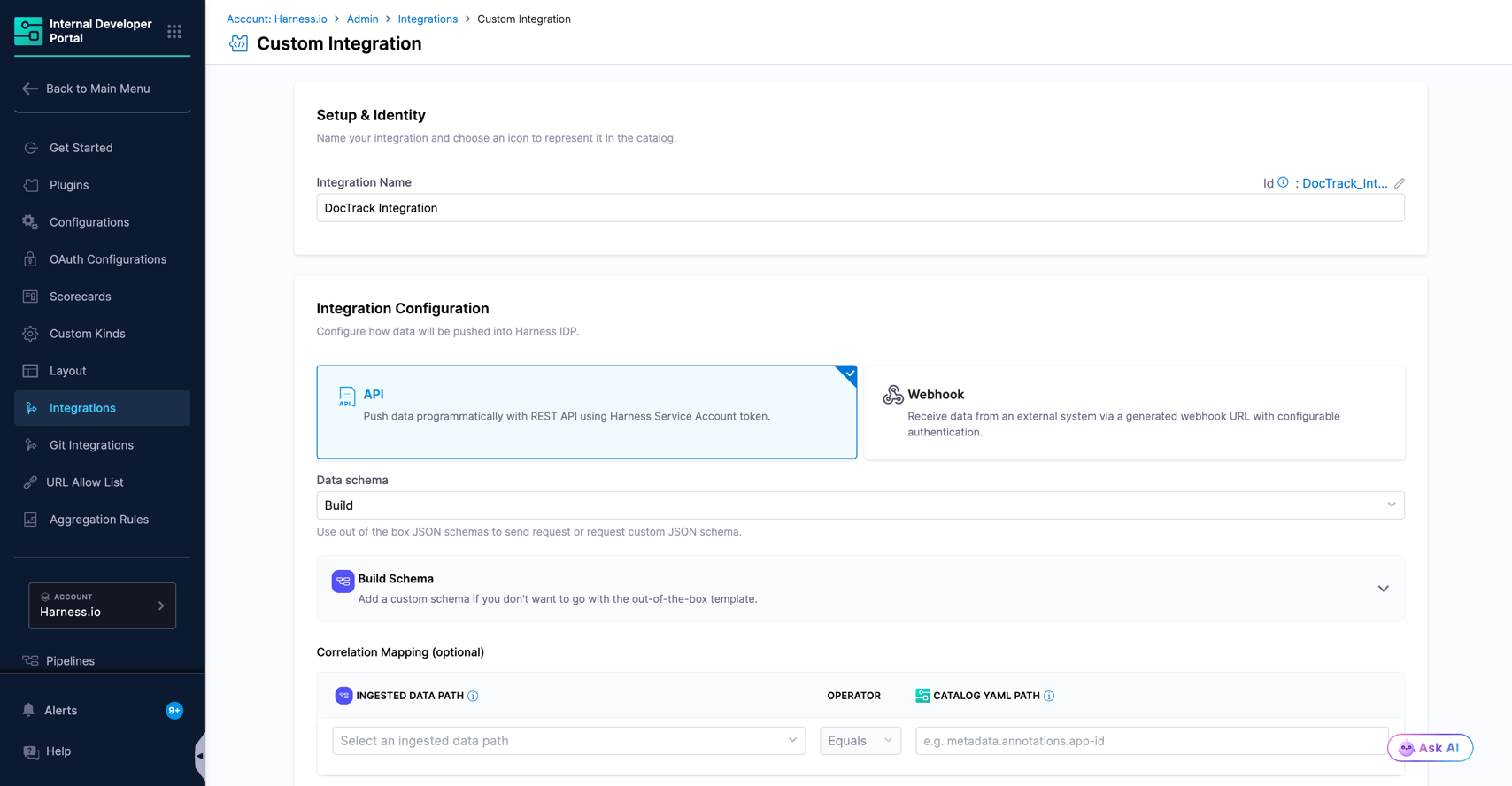Click the back arrow beside Back to Main Menu

click(30, 89)
